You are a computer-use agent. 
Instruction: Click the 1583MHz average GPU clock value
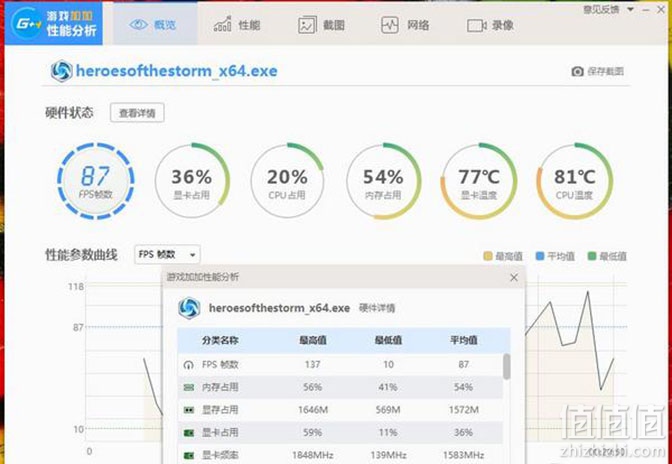[464, 455]
